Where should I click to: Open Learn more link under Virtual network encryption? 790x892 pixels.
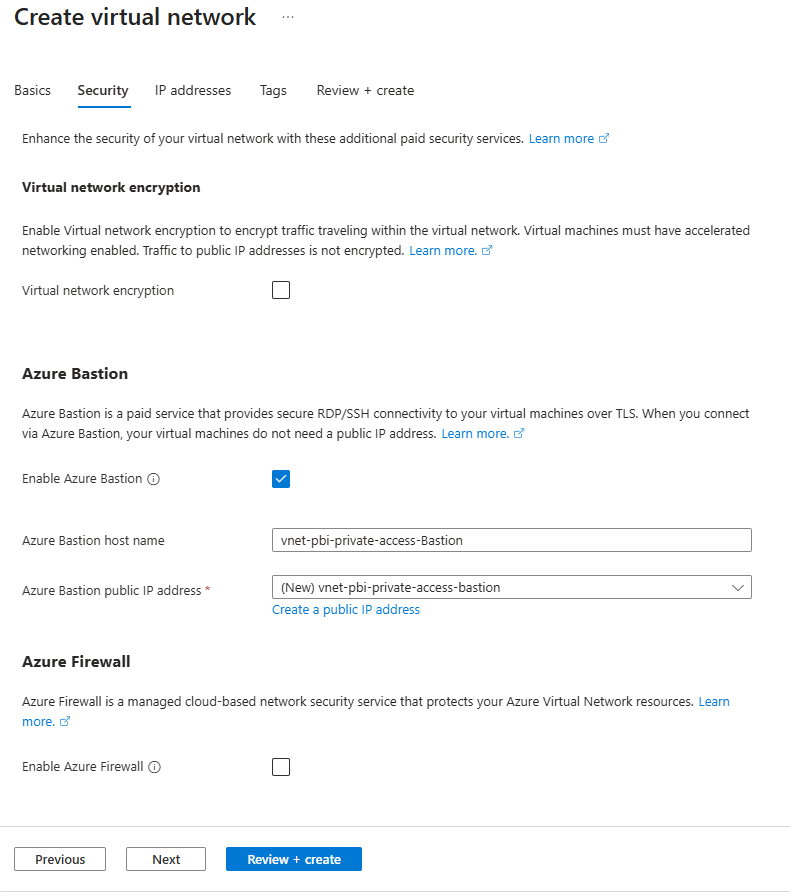click(x=443, y=251)
